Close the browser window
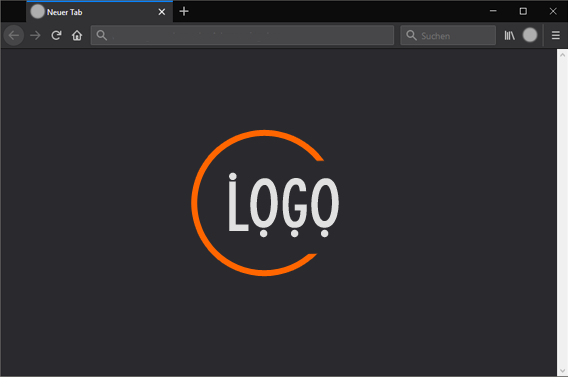The height and width of the screenshot is (377, 568). (x=553, y=11)
